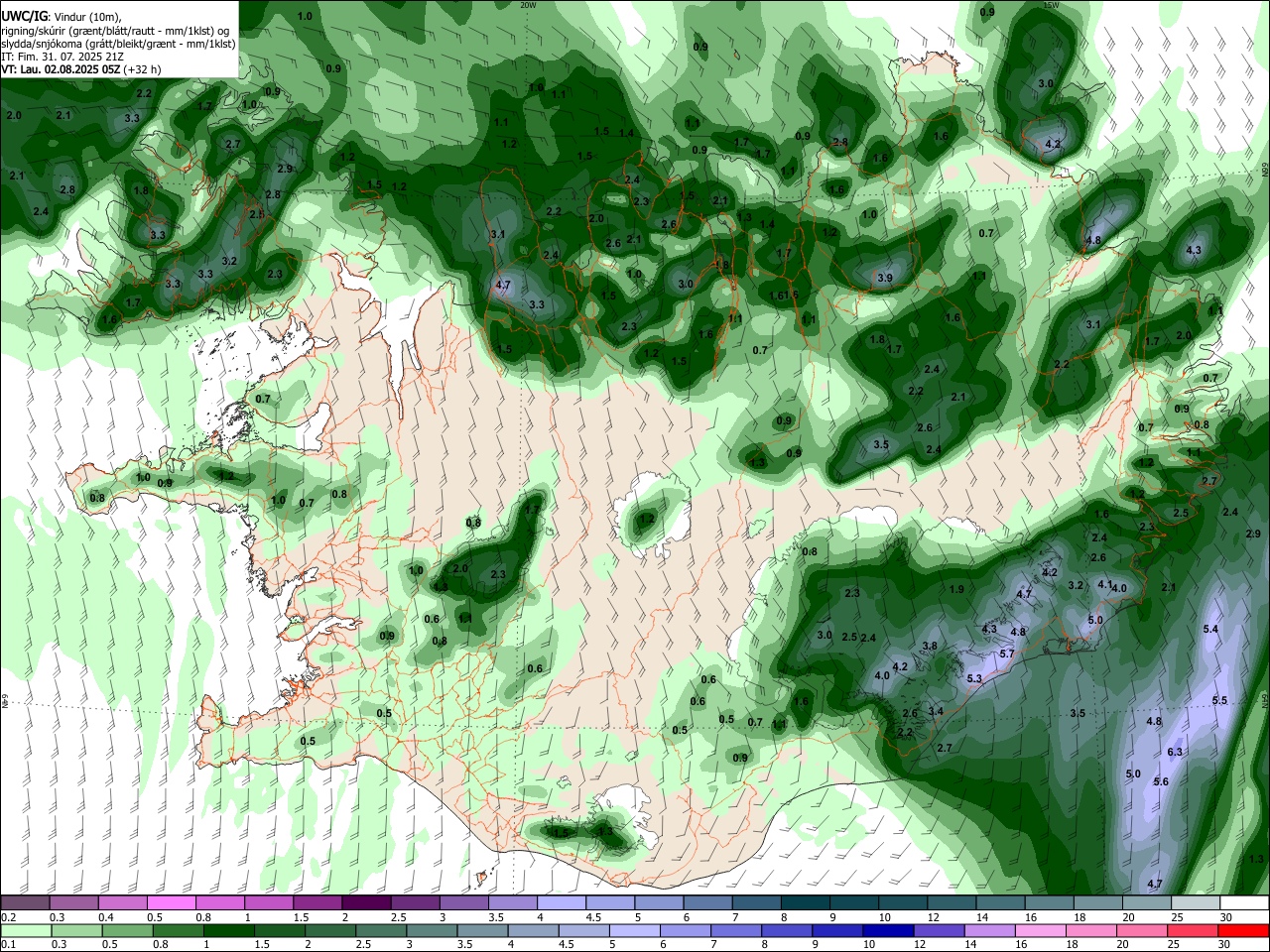Click the white 30 snow legend swatch
Screen dimensions: 1270x952
pos(1243,902)
